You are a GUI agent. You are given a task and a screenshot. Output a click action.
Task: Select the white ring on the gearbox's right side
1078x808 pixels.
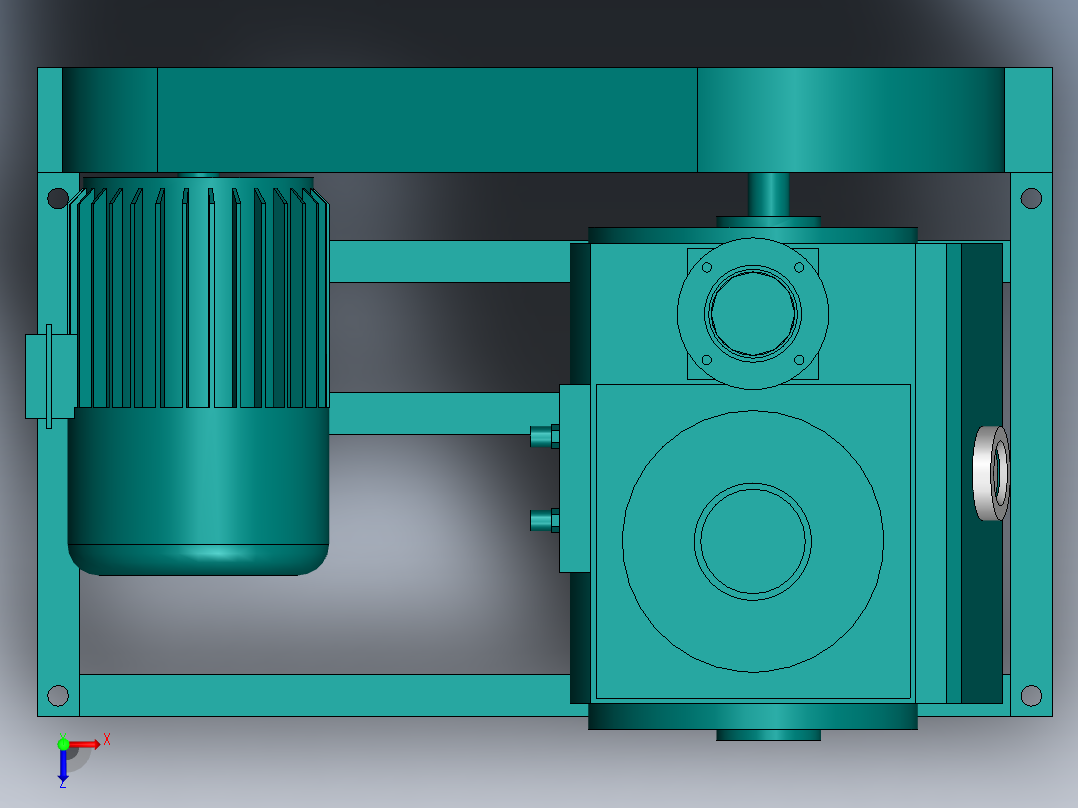coord(991,473)
